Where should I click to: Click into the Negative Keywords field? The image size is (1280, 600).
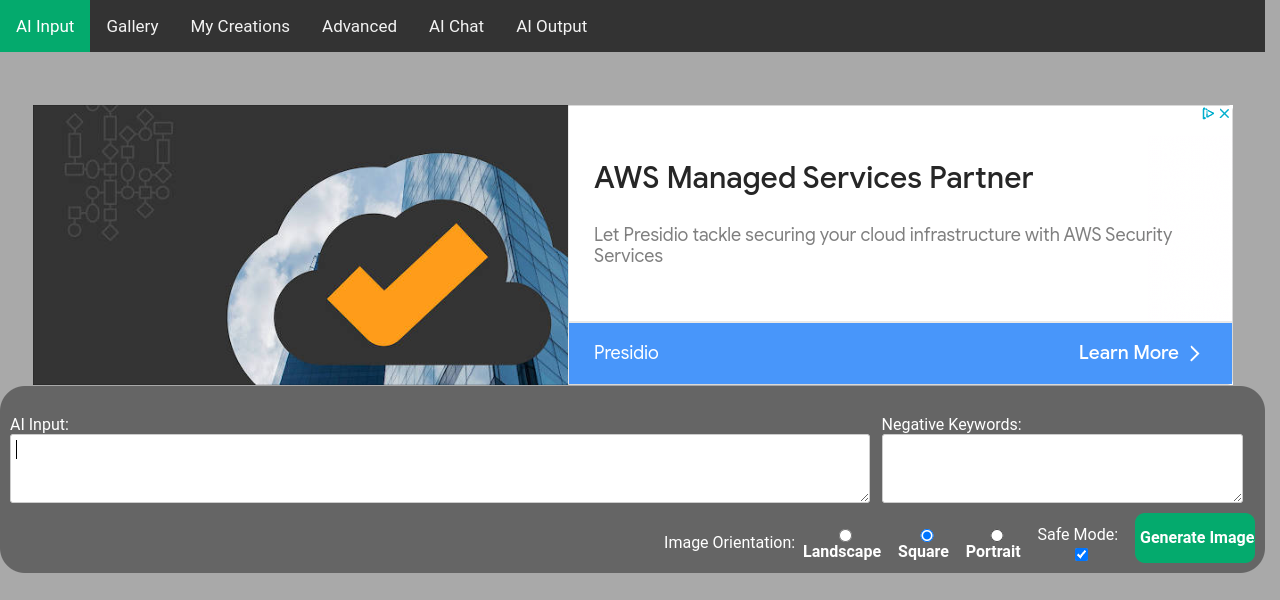(x=1061, y=468)
